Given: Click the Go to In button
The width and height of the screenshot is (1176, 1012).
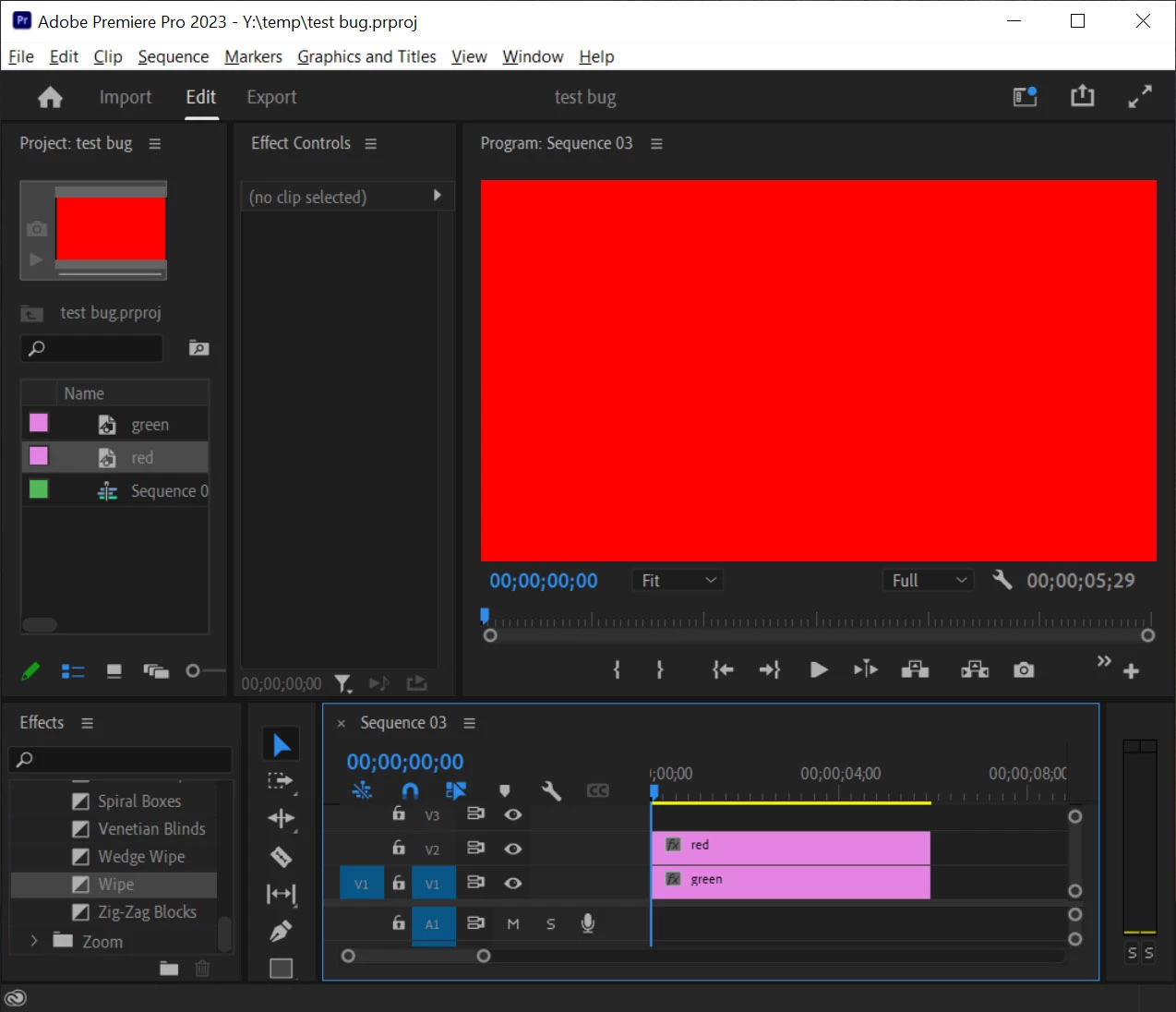Looking at the screenshot, I should pyautogui.click(x=723, y=669).
